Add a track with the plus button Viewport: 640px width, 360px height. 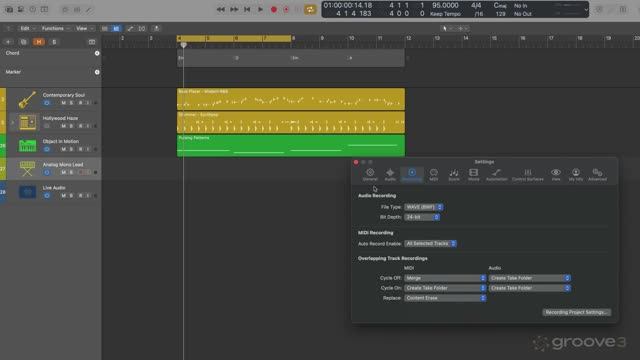click(x=8, y=42)
